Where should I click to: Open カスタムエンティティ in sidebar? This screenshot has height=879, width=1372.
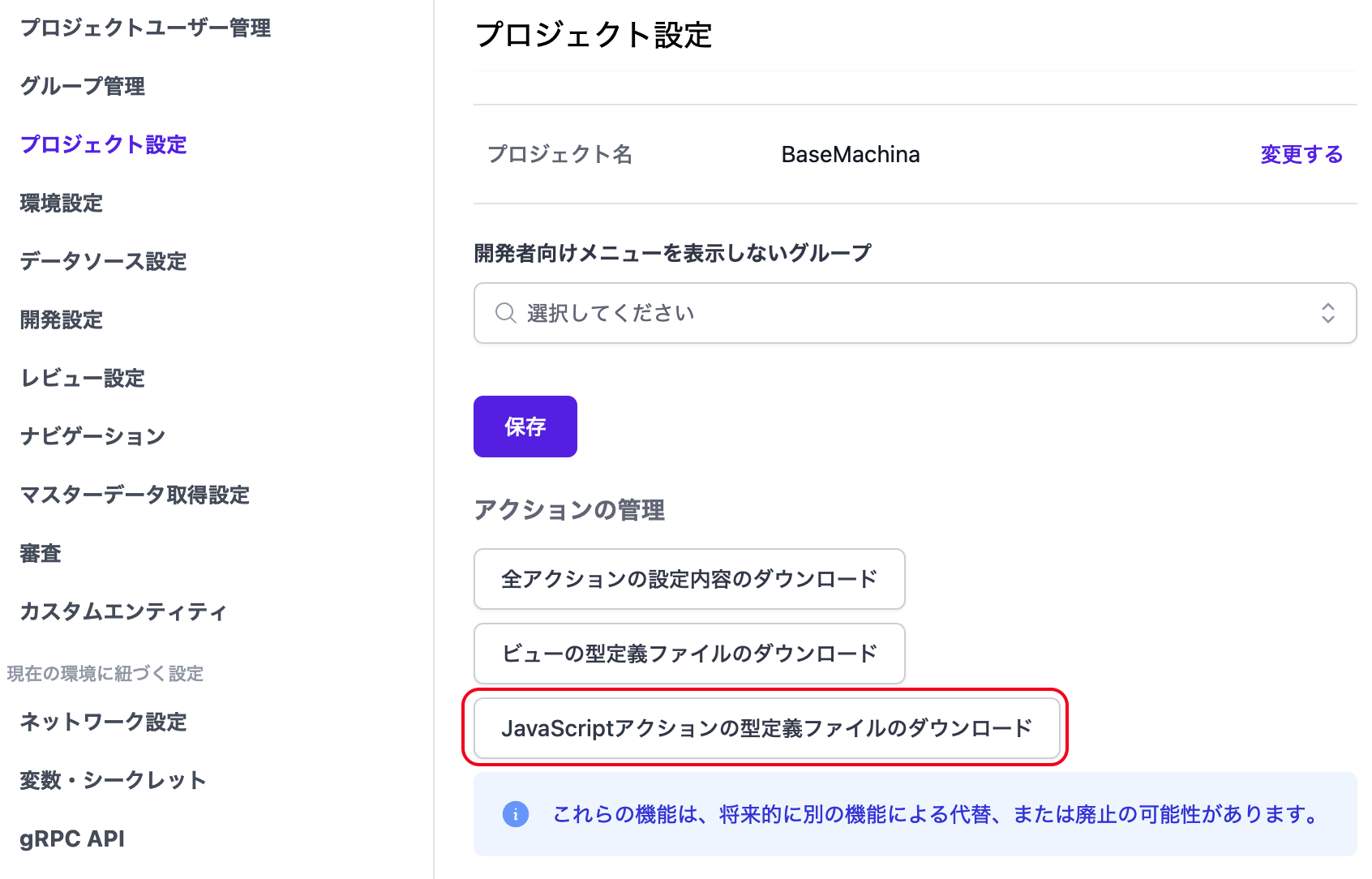tap(123, 611)
